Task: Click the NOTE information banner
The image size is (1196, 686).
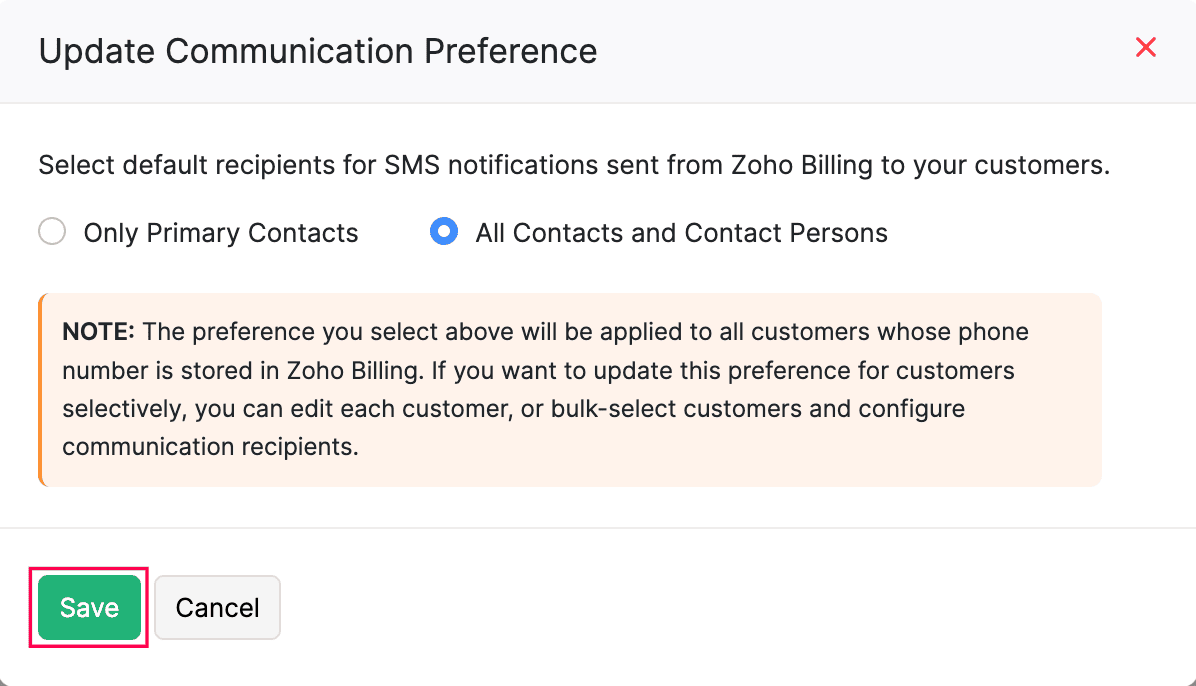Action: tap(570, 389)
